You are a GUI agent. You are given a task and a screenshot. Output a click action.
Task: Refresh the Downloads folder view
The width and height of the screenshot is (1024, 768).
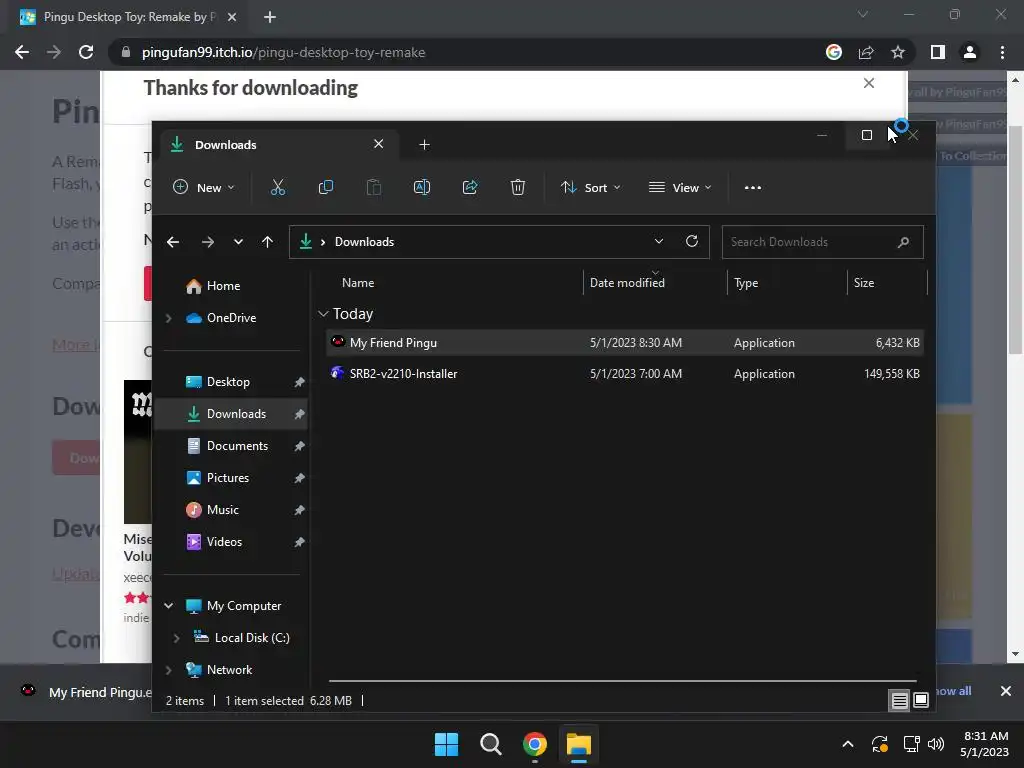pos(692,242)
